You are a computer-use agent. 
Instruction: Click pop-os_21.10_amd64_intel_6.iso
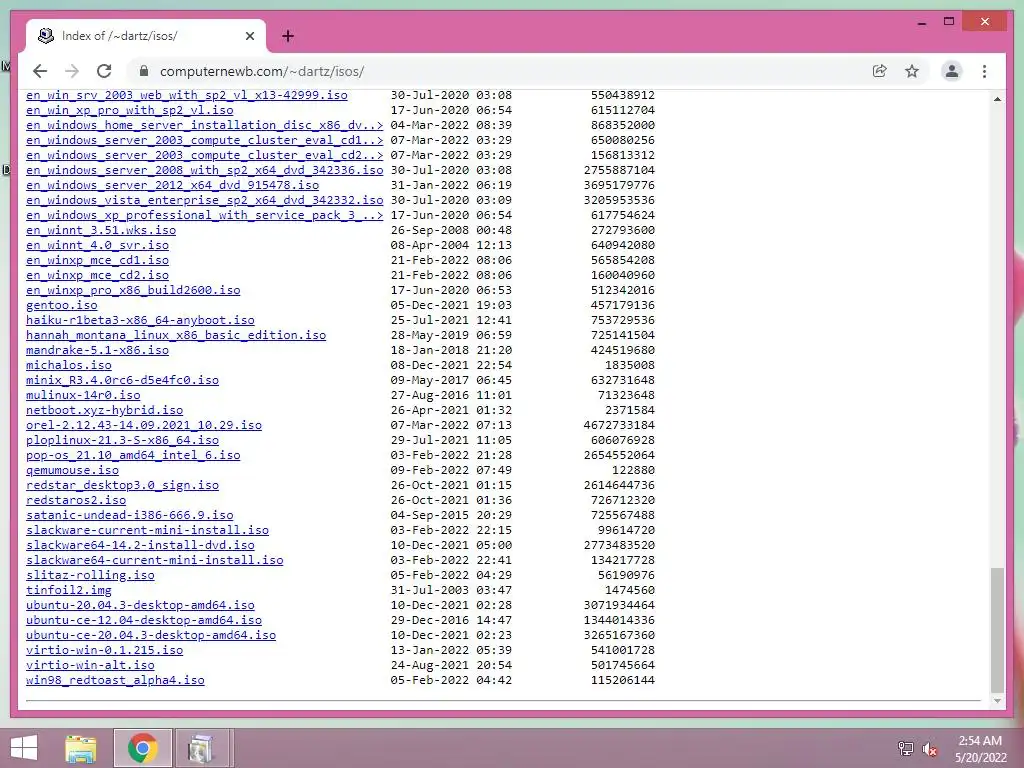(133, 456)
